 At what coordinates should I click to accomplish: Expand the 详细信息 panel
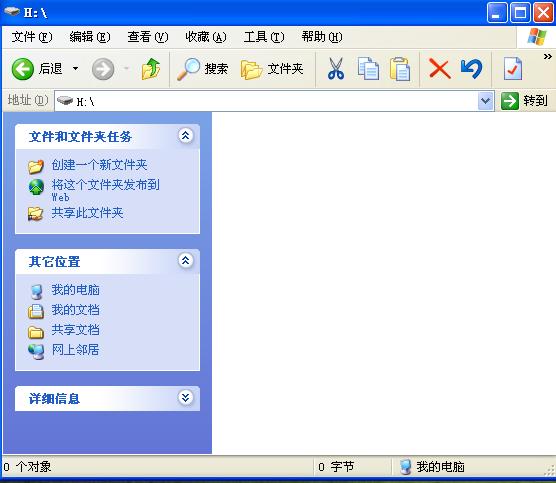185,398
